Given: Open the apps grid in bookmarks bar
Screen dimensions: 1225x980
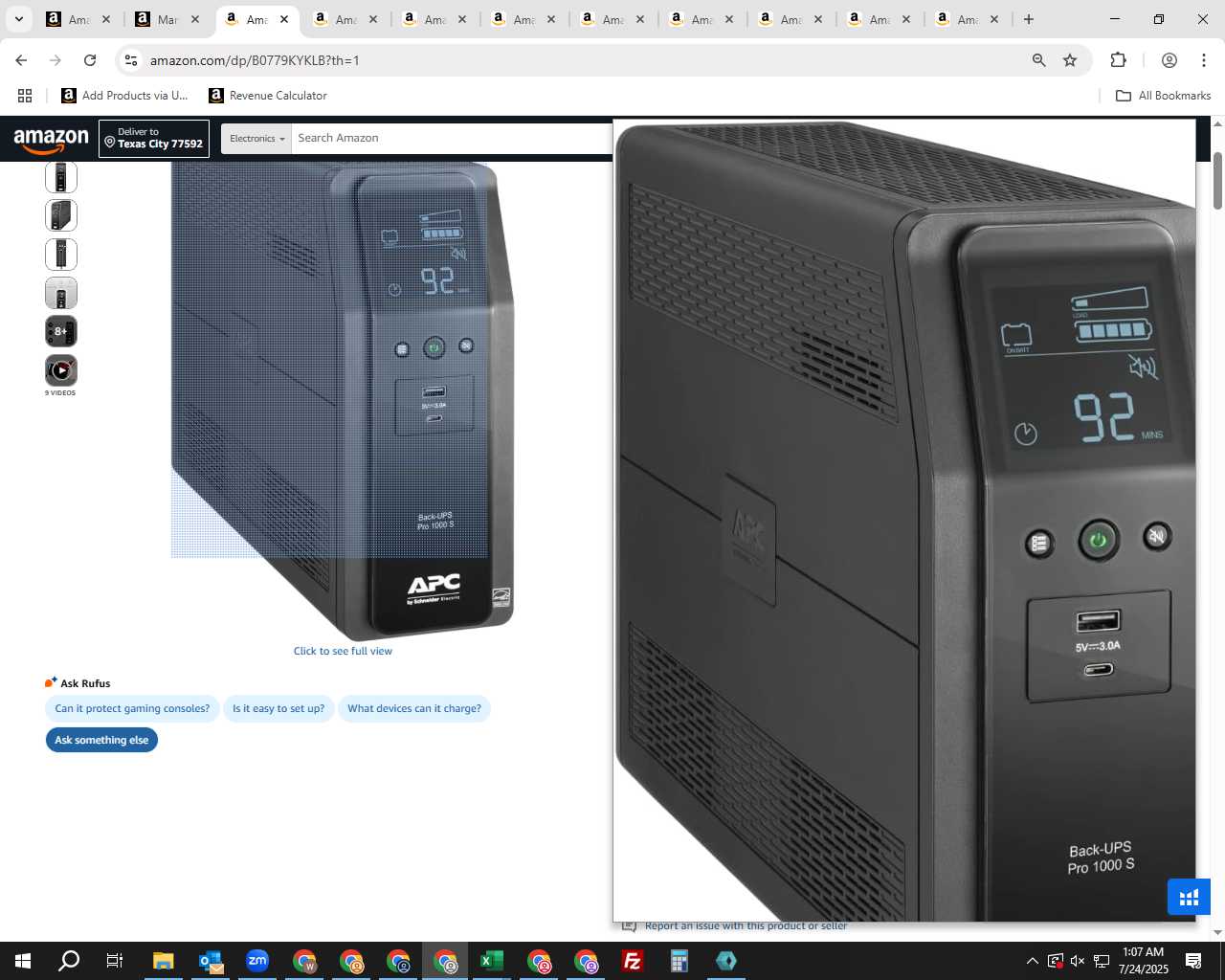Looking at the screenshot, I should click(25, 96).
